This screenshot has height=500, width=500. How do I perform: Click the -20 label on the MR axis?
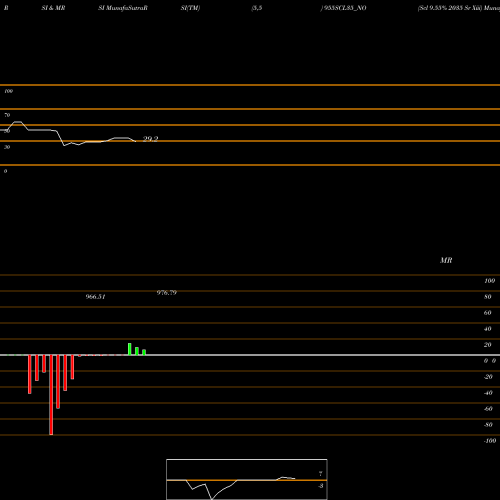[x=488, y=377]
